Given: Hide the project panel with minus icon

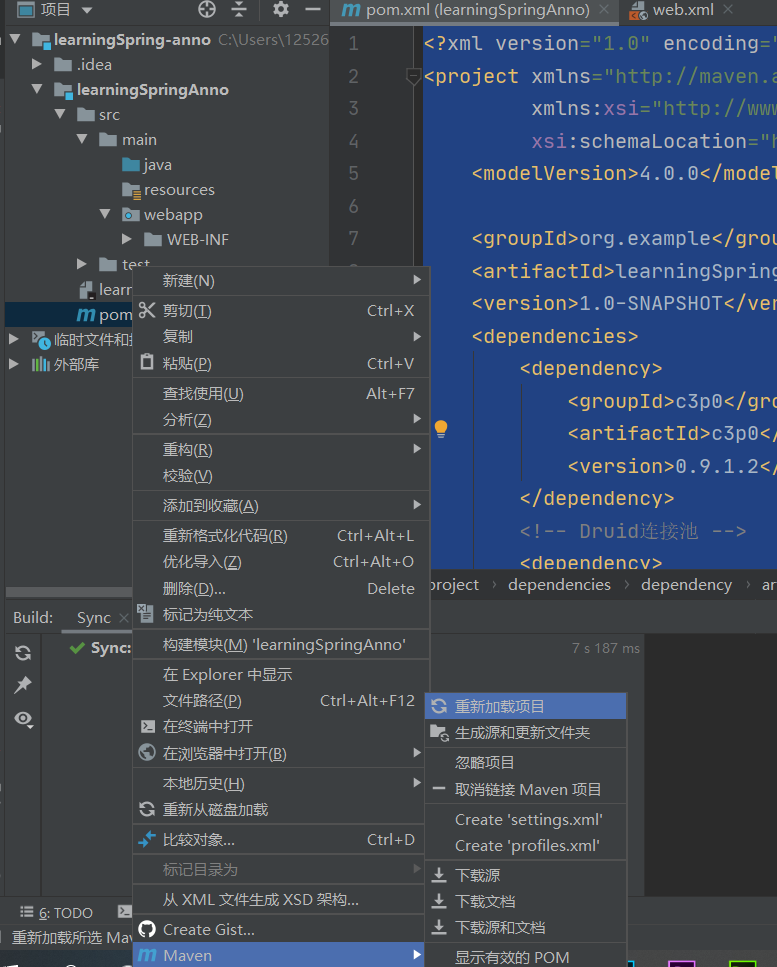Looking at the screenshot, I should coord(313,9).
